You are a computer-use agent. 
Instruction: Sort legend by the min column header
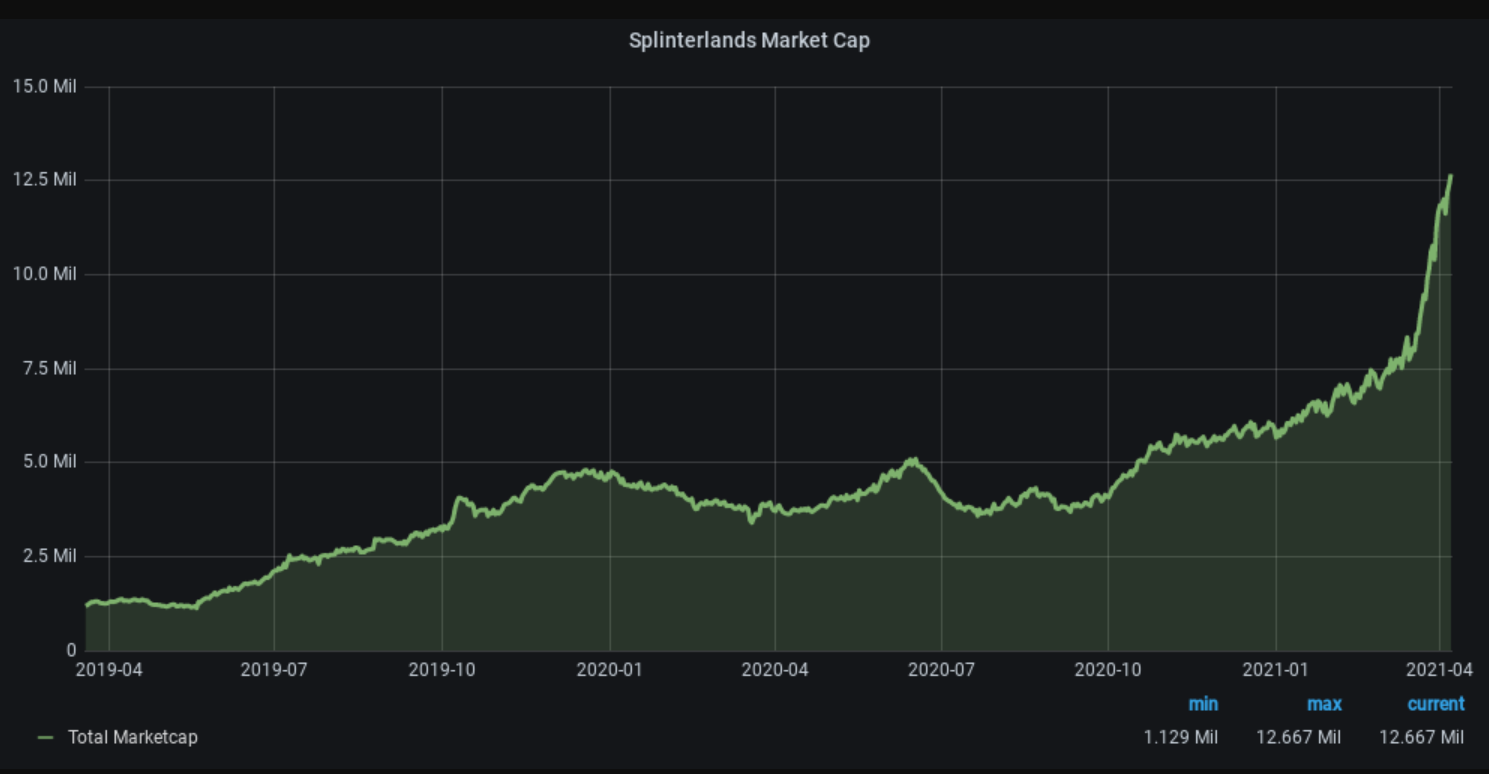tap(1203, 704)
